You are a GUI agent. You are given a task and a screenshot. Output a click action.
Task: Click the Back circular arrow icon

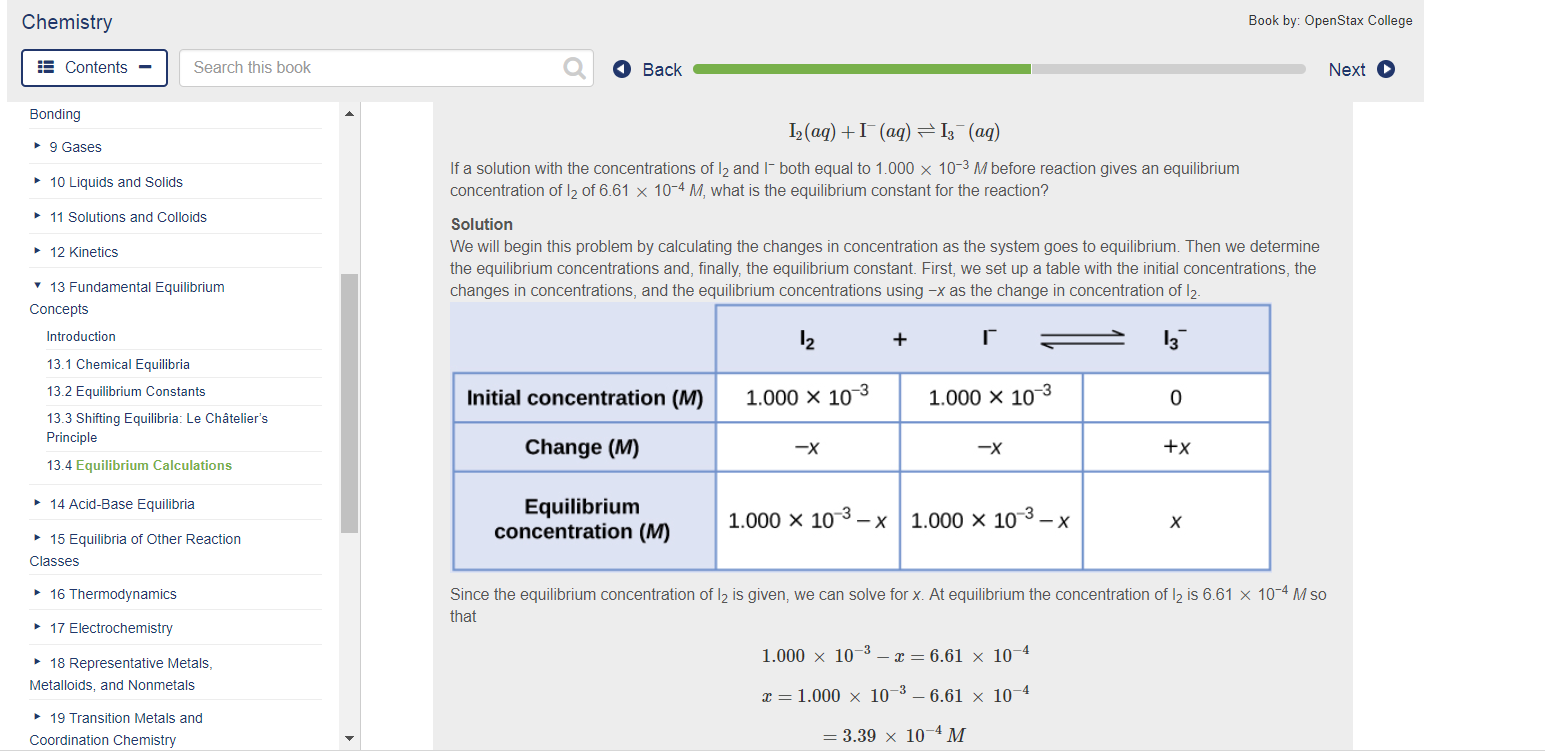[x=621, y=68]
